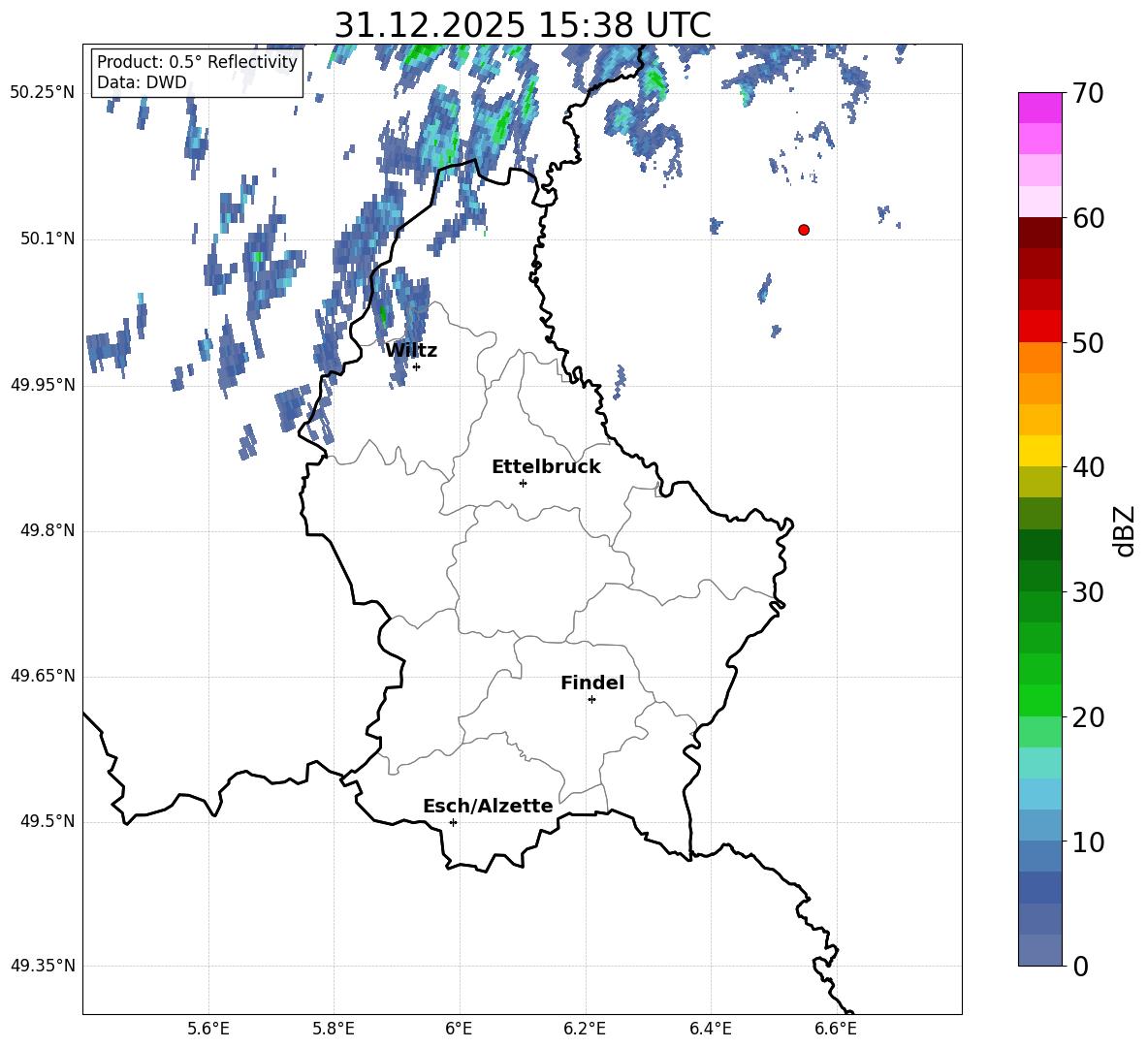Pick the bright red colorbar segment above 50

pyautogui.click(x=1040, y=326)
